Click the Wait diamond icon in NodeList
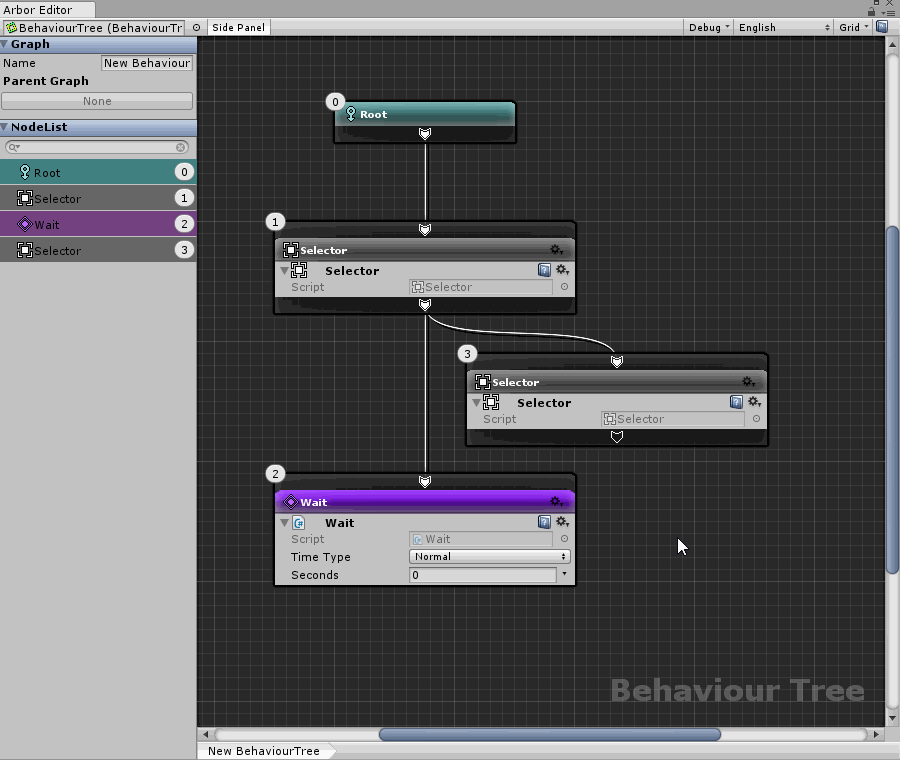This screenshot has width=900, height=760. pyautogui.click(x=25, y=224)
